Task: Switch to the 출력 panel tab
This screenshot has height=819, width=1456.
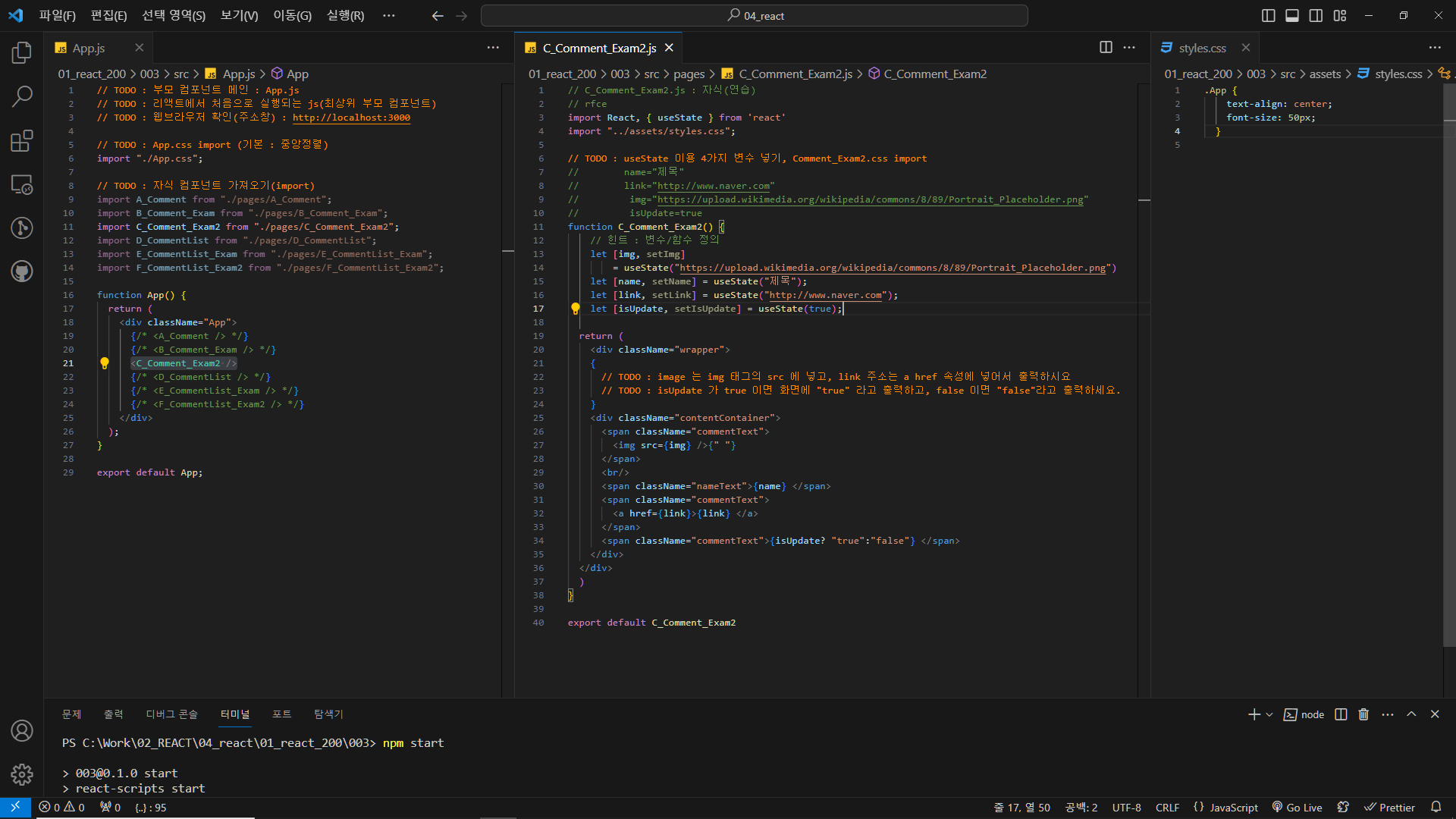Action: click(114, 714)
